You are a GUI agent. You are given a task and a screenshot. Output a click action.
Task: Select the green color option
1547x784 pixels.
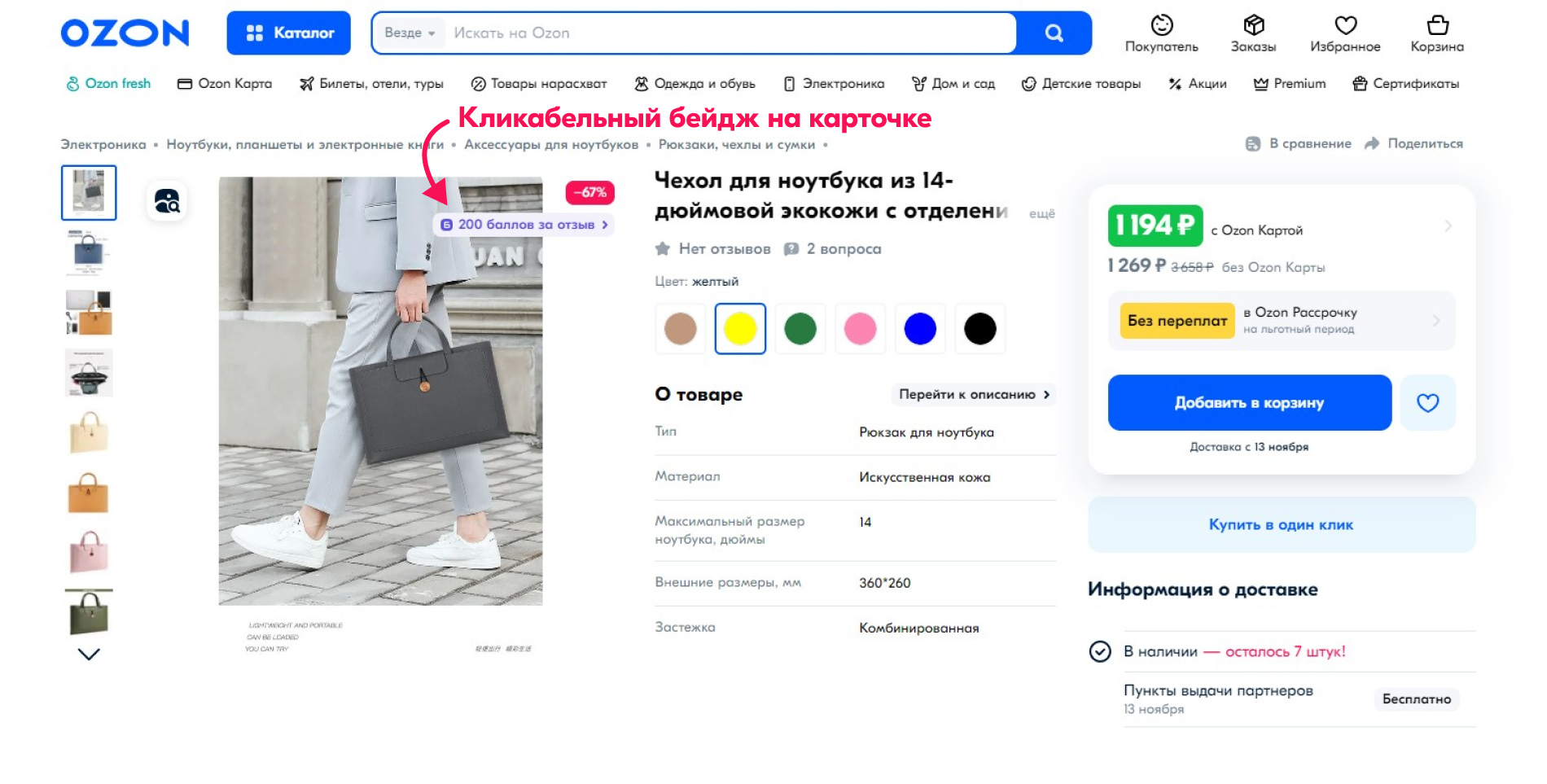(x=800, y=329)
